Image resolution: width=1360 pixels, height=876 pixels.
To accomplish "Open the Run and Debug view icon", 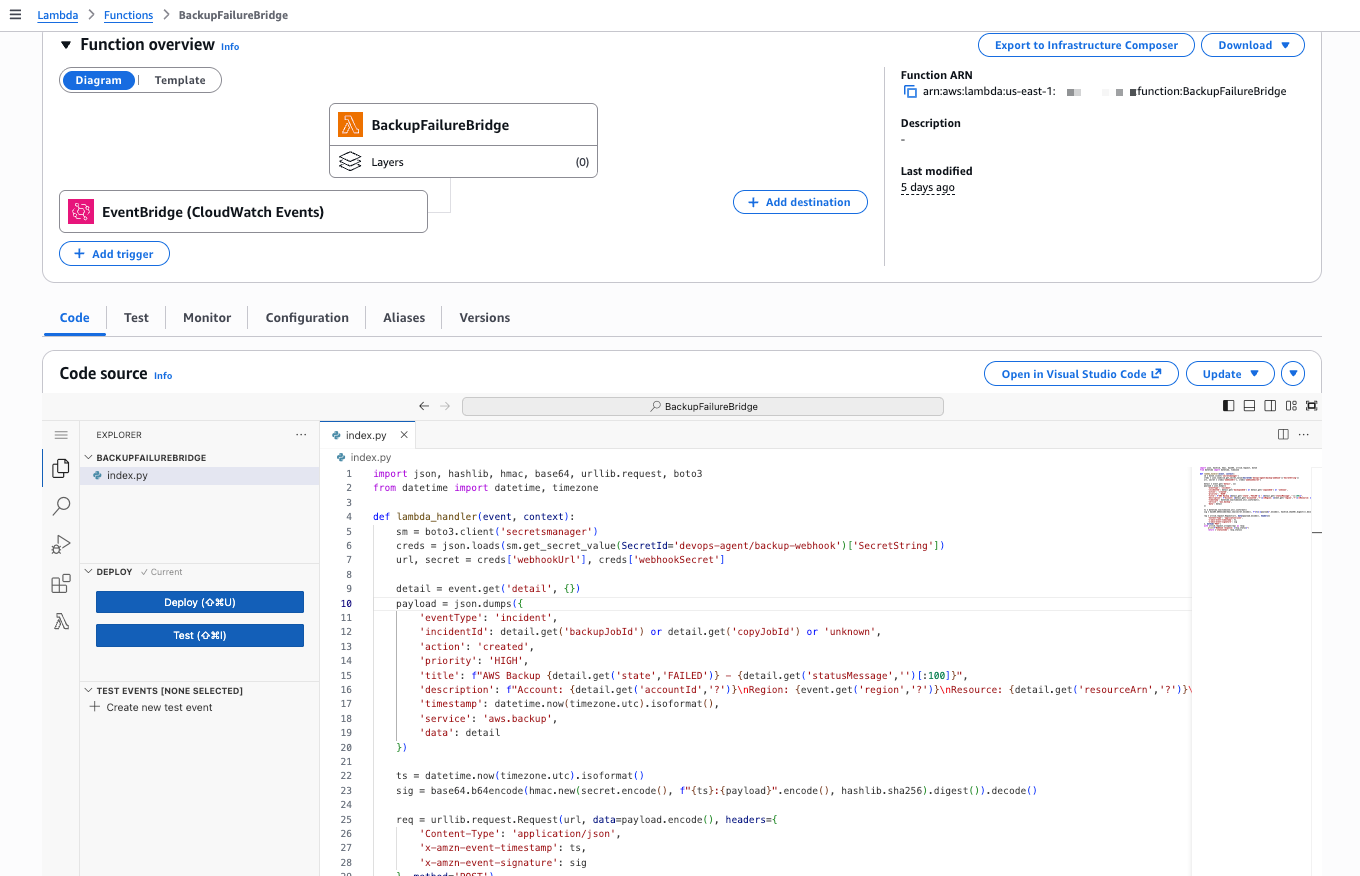I will click(x=61, y=545).
